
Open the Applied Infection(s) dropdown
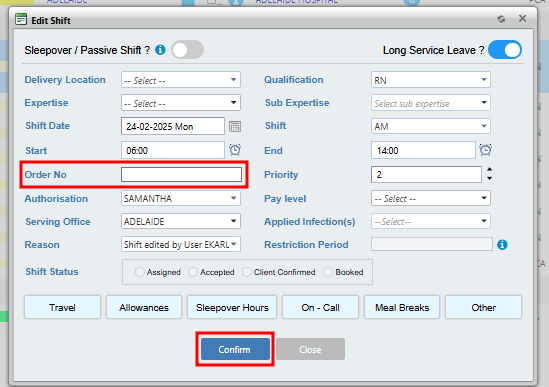431,221
